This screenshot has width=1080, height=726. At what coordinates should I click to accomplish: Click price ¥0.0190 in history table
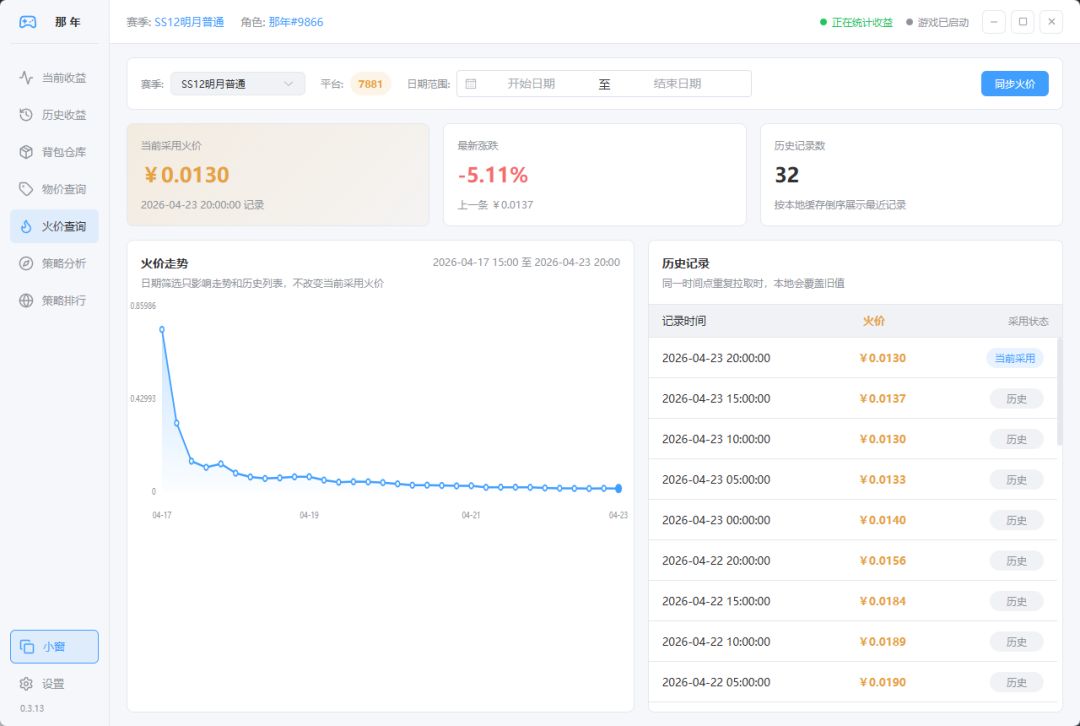(882, 683)
